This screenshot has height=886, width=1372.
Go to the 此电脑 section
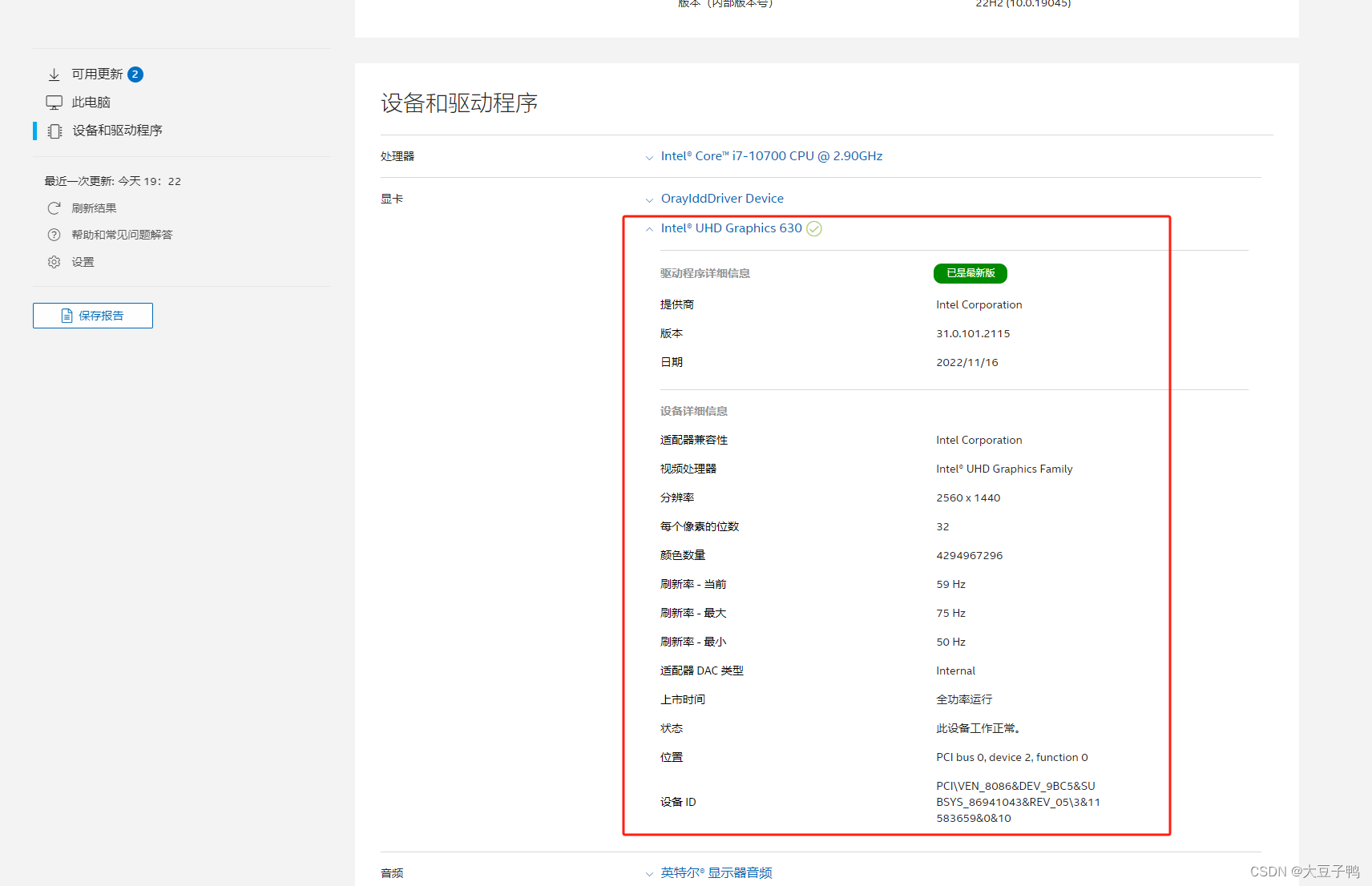point(91,103)
